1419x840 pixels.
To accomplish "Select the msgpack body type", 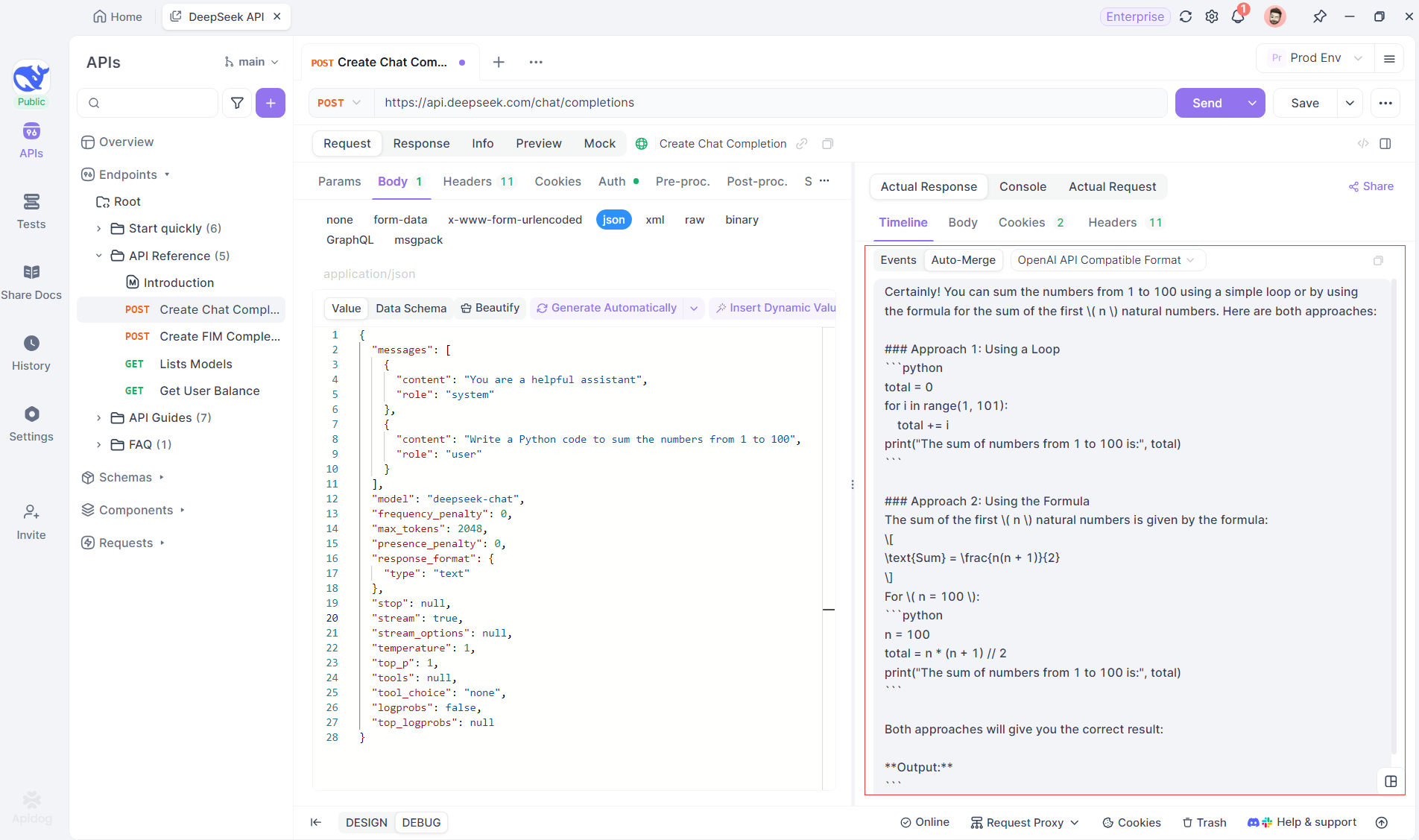I will 419,240.
